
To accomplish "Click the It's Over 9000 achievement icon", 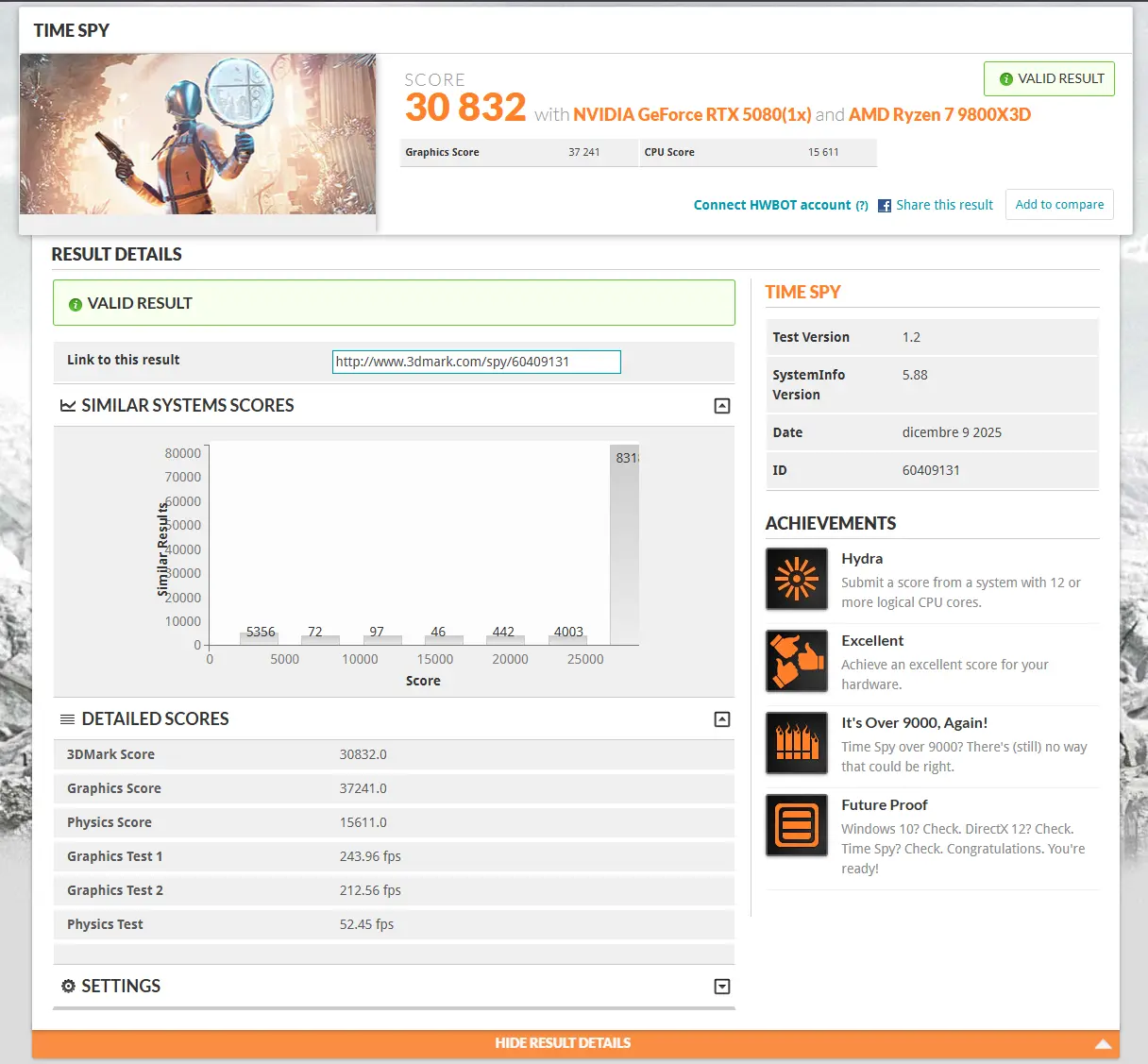I will point(797,743).
